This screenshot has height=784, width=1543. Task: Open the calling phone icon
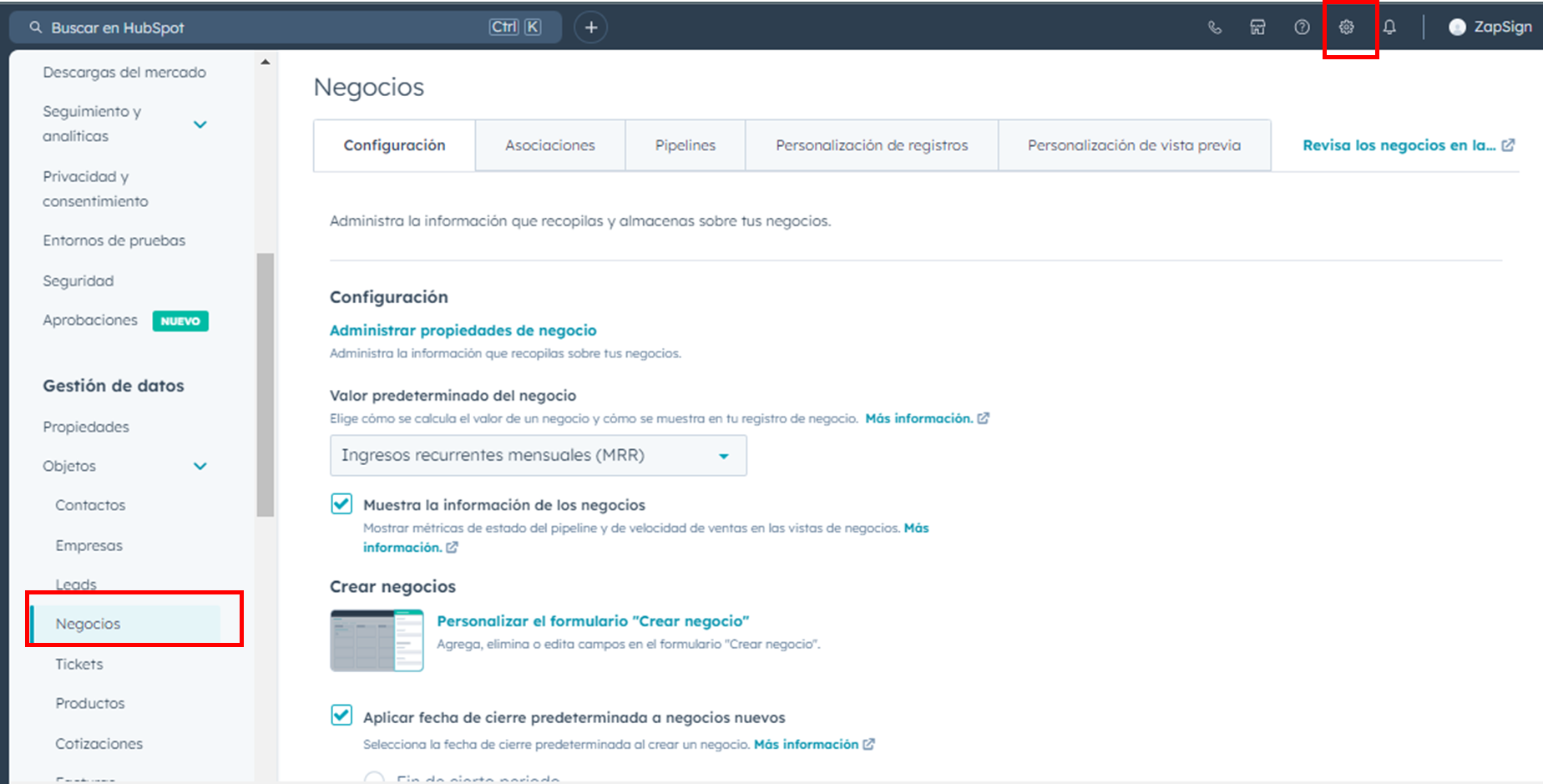pyautogui.click(x=1215, y=27)
